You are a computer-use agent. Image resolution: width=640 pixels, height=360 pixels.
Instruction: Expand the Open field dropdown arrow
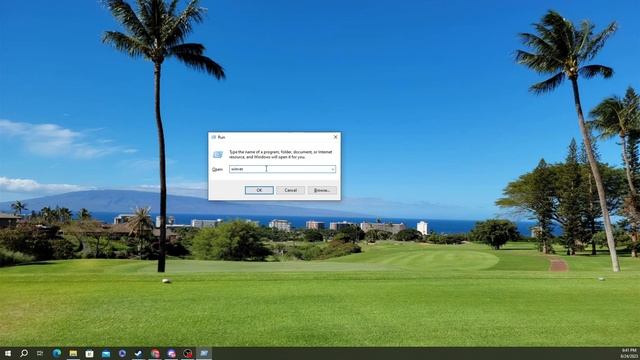click(x=333, y=169)
